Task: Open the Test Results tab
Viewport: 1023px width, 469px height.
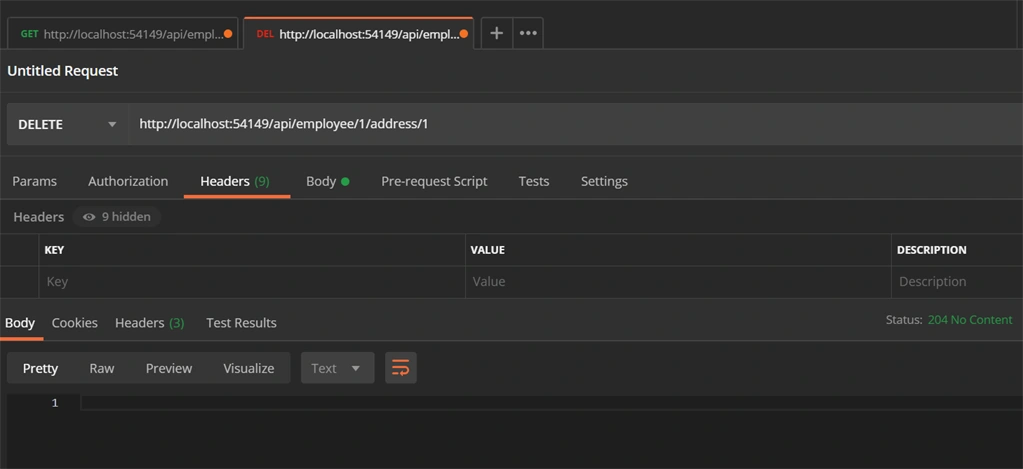Action: click(x=241, y=323)
